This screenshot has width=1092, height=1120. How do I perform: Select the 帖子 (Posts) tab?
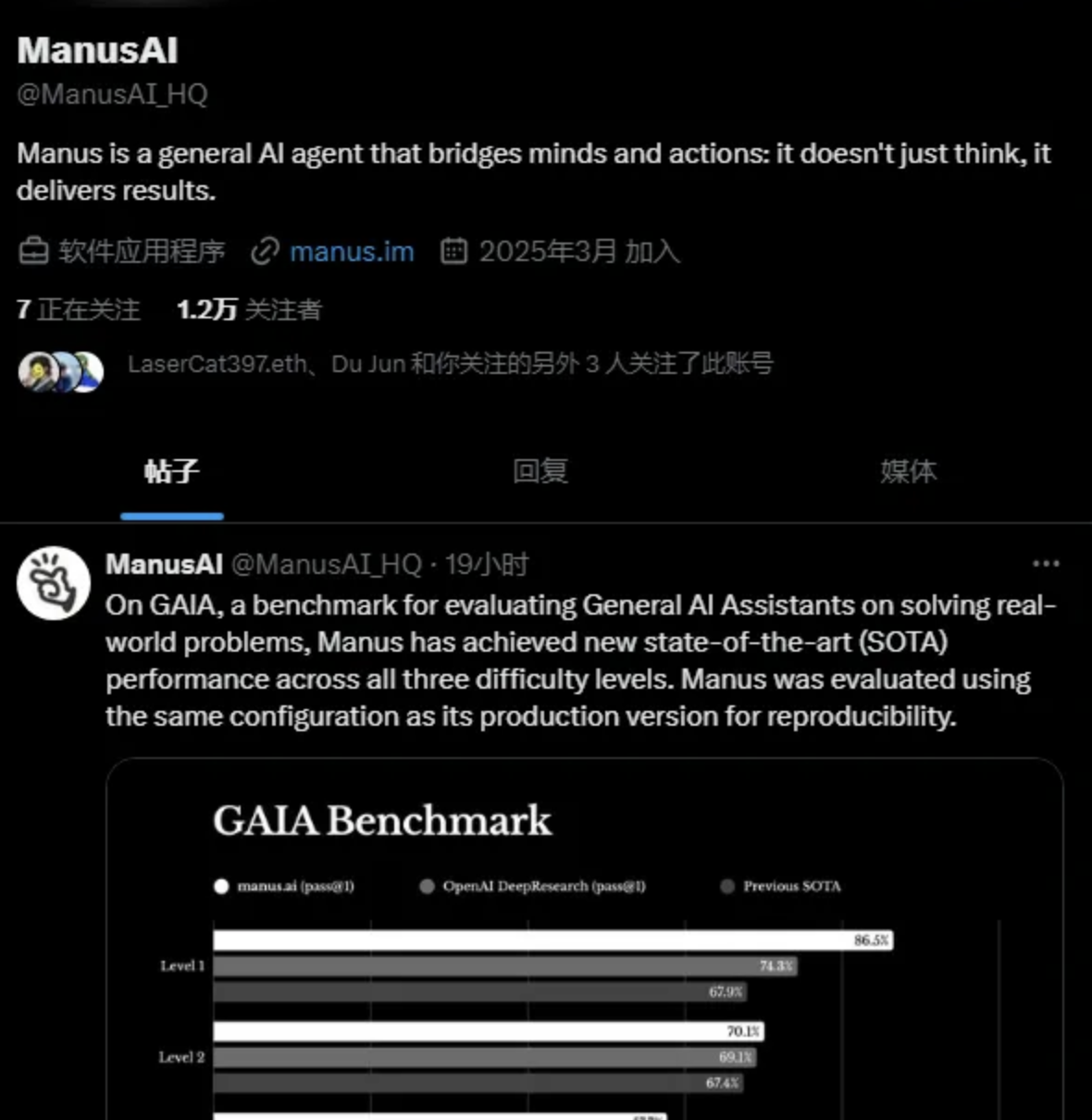172,471
